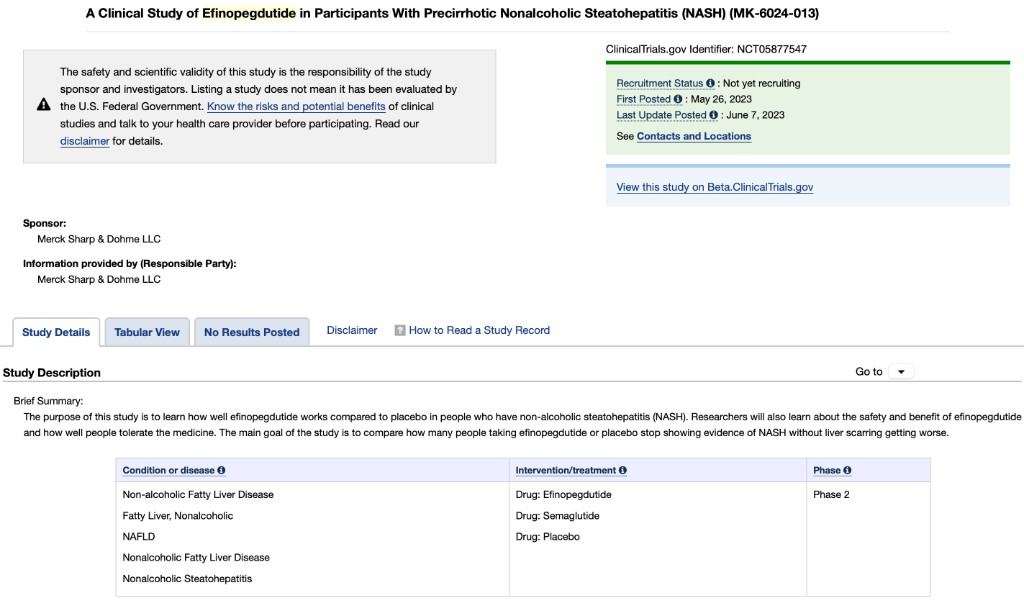
Task: Click info icon next to Phase header
Action: coord(847,470)
